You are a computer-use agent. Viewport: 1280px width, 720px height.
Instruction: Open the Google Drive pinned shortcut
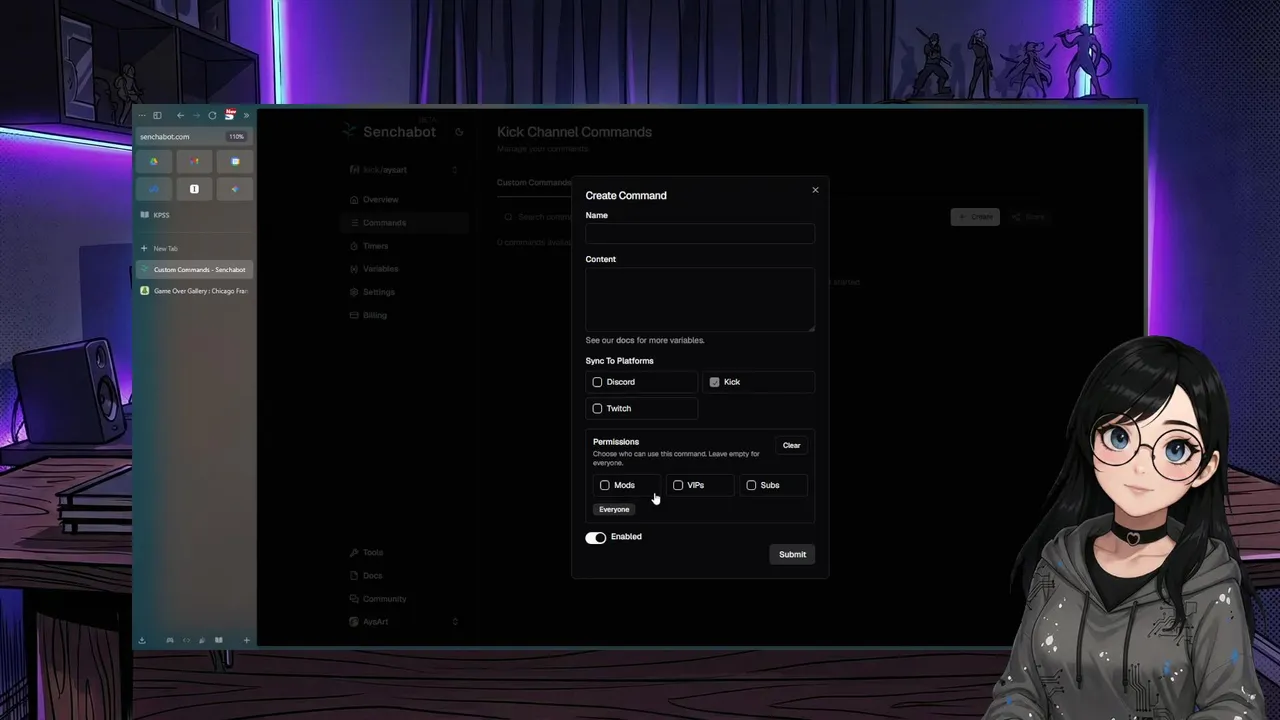pos(154,161)
